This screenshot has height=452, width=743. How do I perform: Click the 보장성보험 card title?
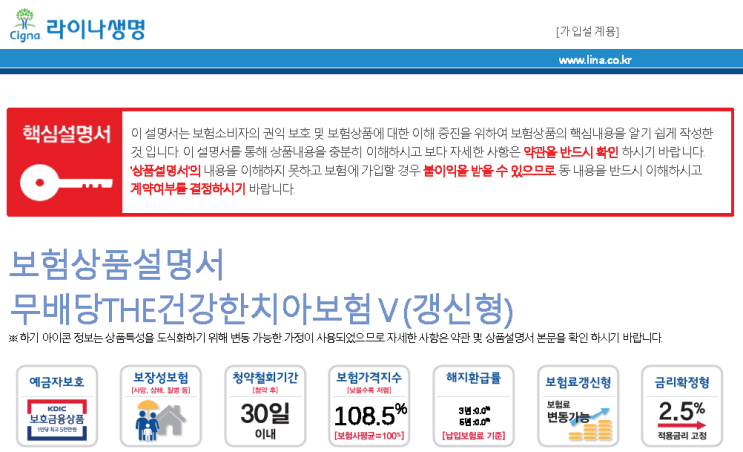tap(161, 378)
